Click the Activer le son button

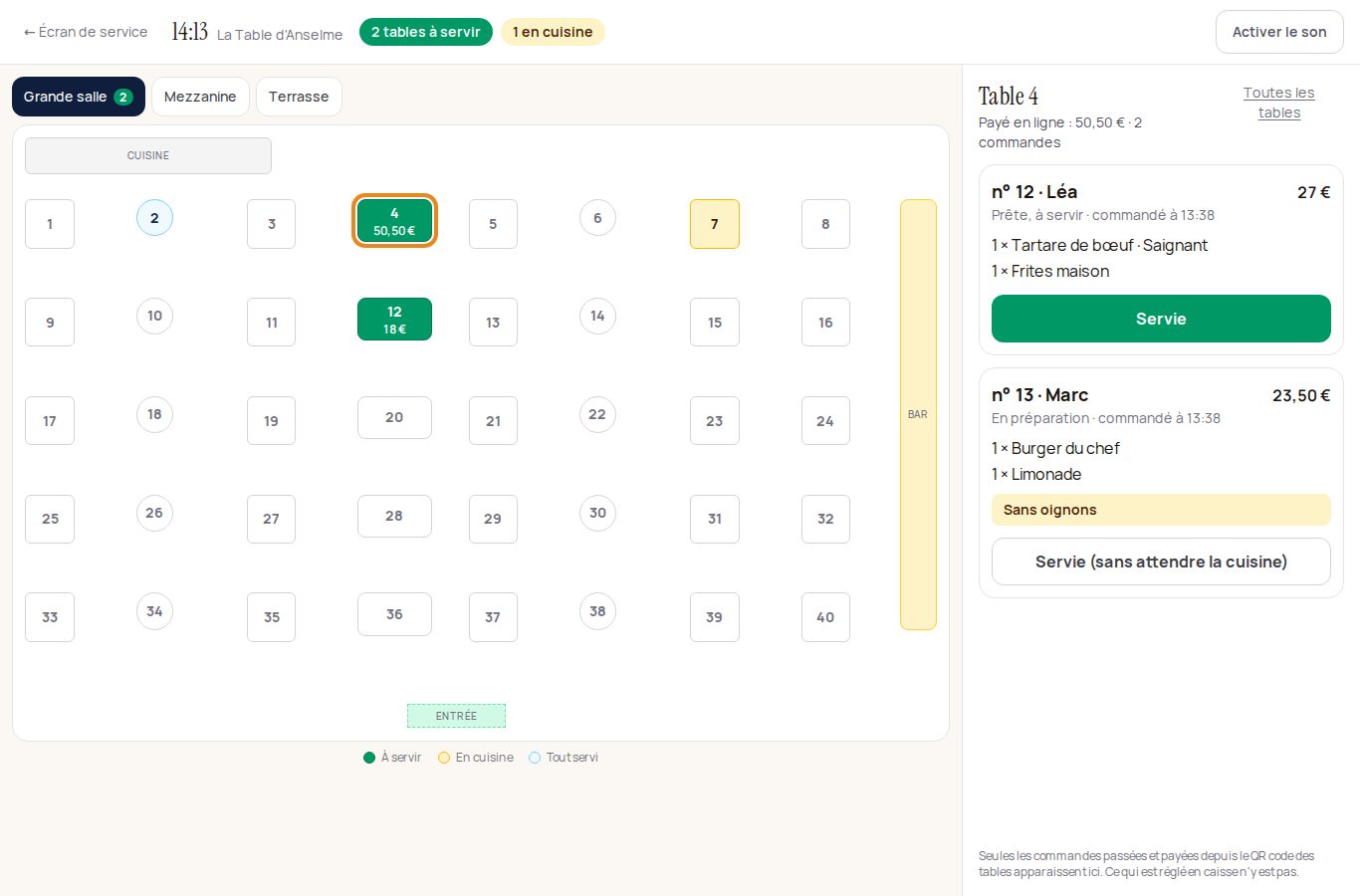[x=1279, y=32]
